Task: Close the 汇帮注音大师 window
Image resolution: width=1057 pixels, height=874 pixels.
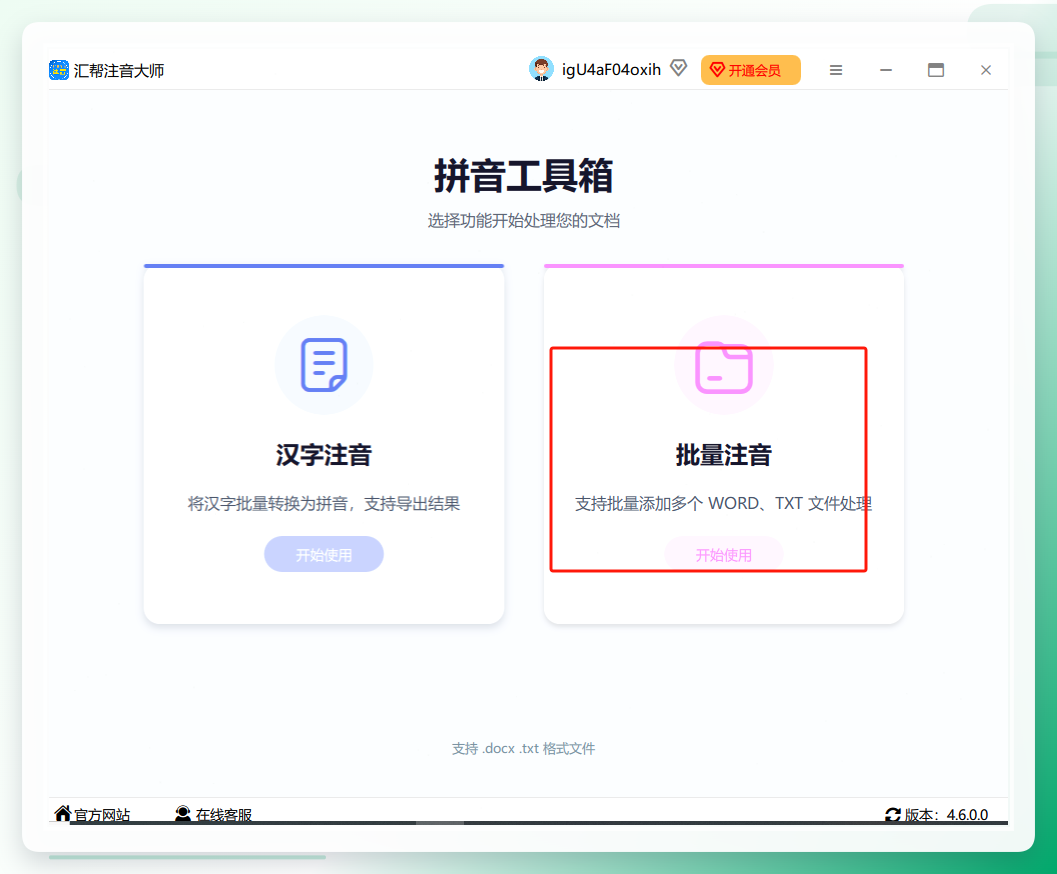Action: [x=986, y=70]
